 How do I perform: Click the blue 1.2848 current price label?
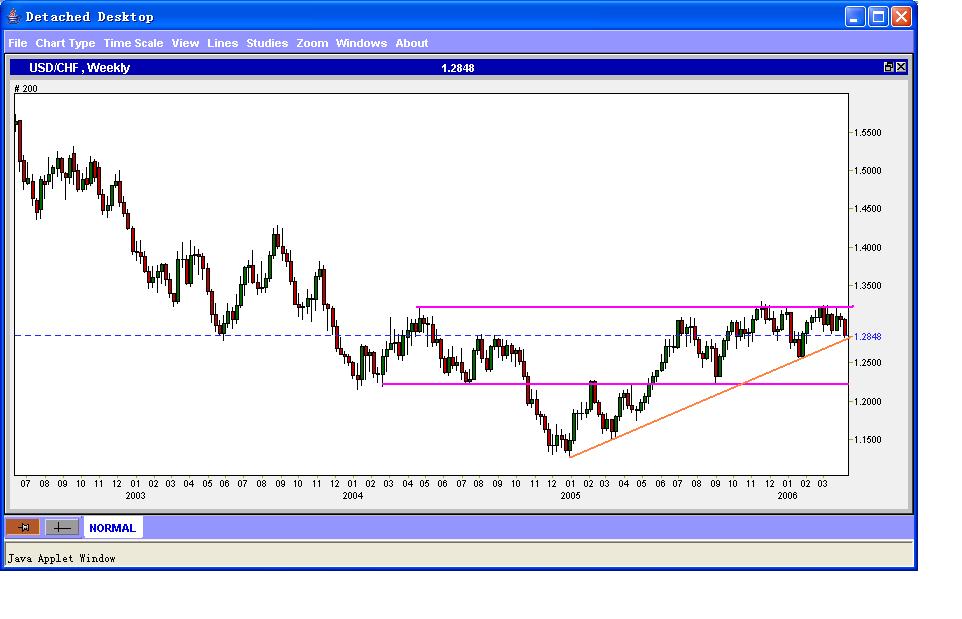[x=868, y=337]
